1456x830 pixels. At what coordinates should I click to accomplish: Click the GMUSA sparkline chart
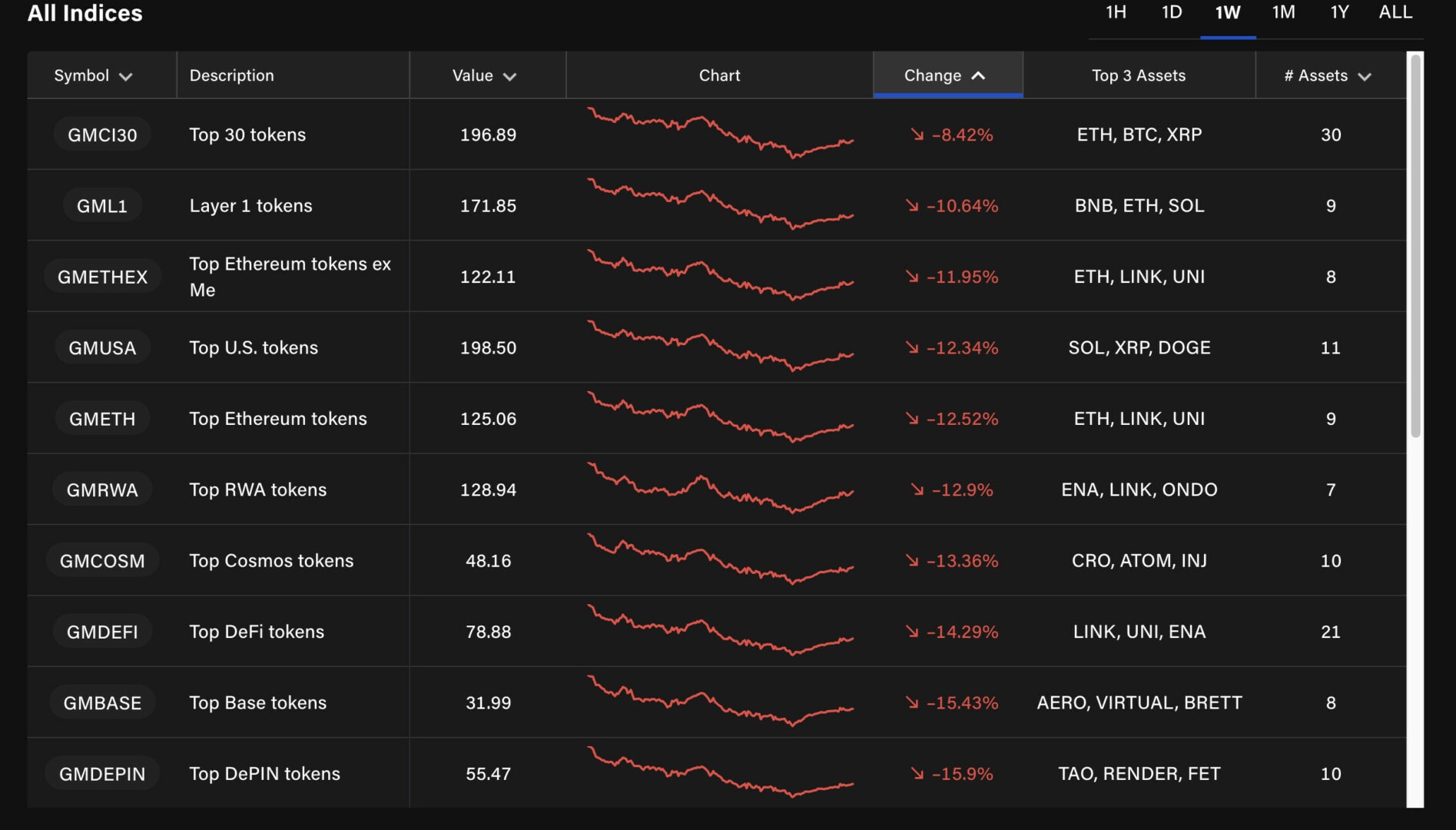point(720,347)
